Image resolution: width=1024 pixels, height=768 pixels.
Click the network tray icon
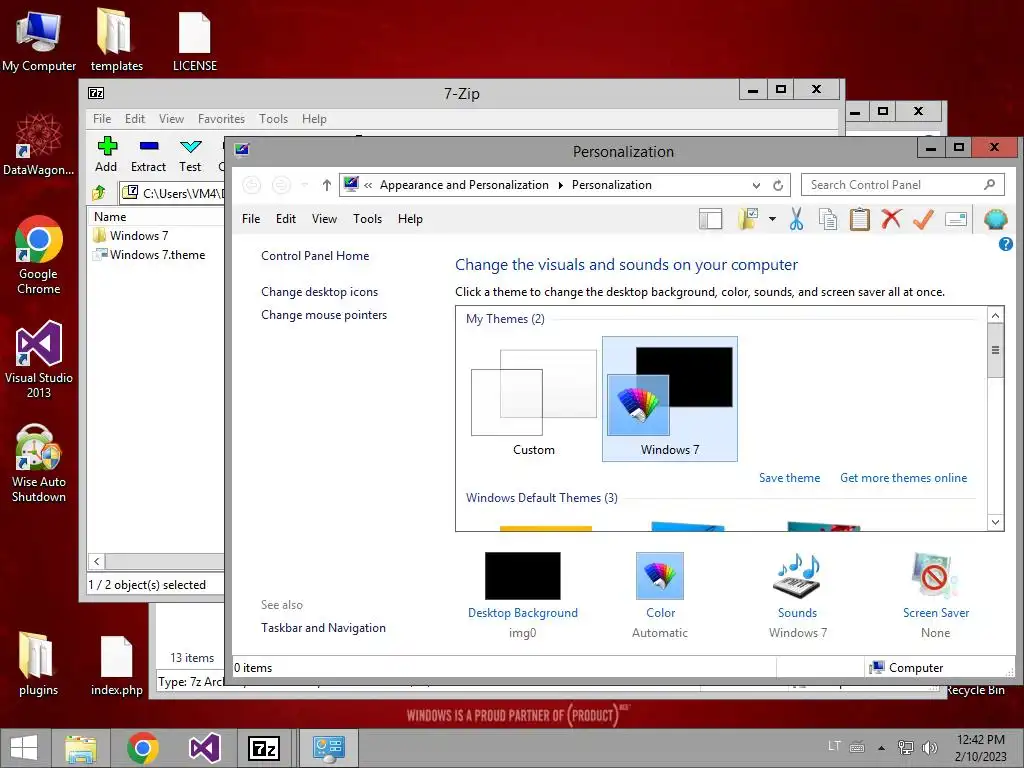906,748
